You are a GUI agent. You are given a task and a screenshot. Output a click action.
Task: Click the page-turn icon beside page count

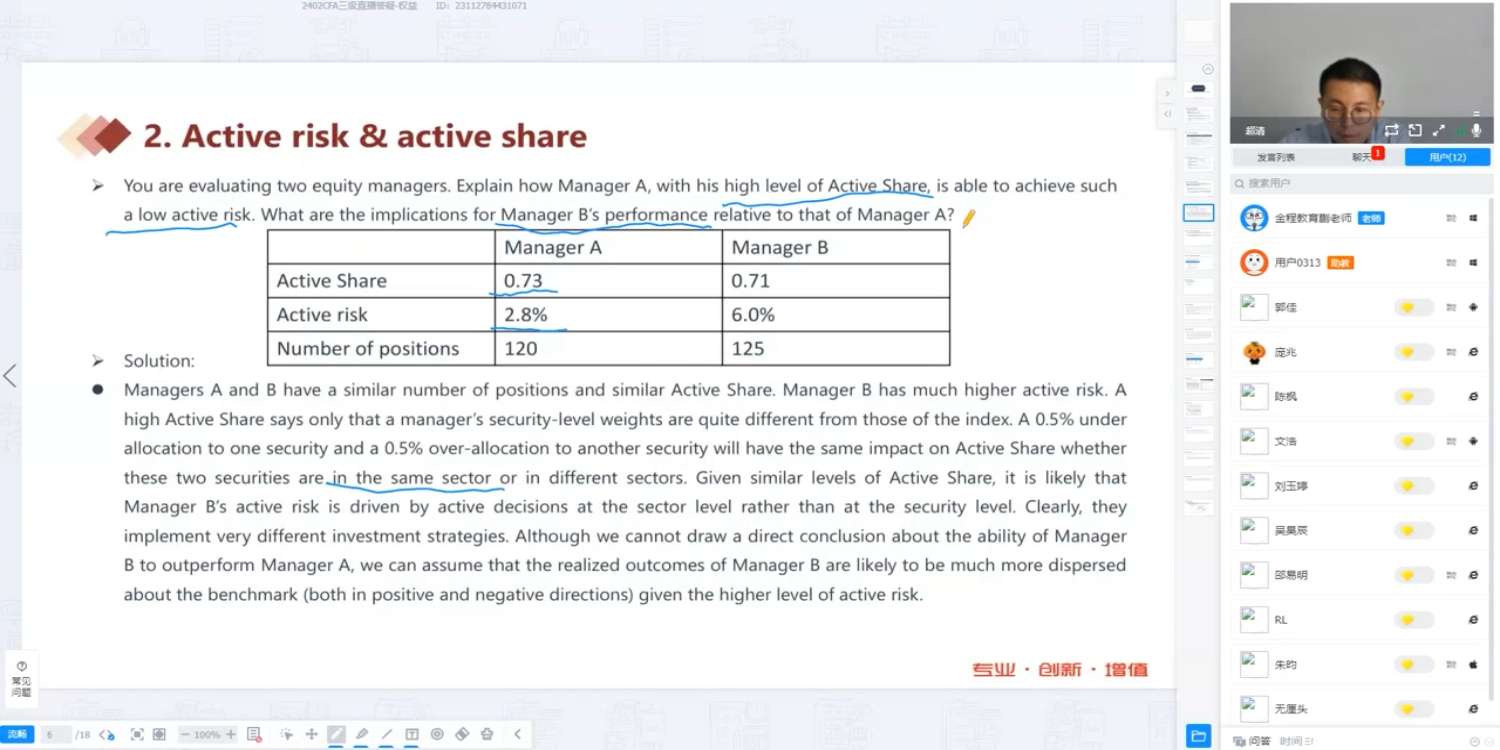coord(107,735)
